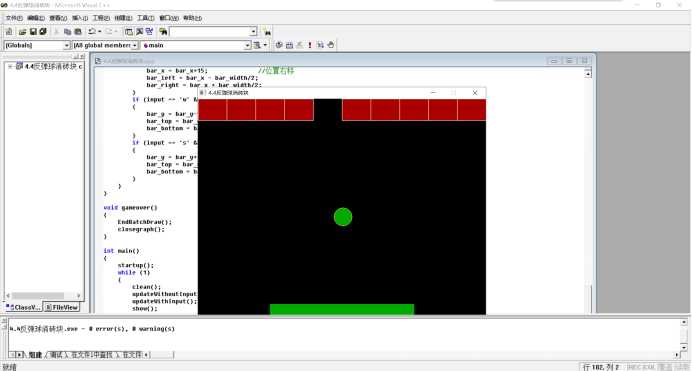This screenshot has width=692, height=371.
Task: Open the 窗口(W) menu
Action: point(169,18)
